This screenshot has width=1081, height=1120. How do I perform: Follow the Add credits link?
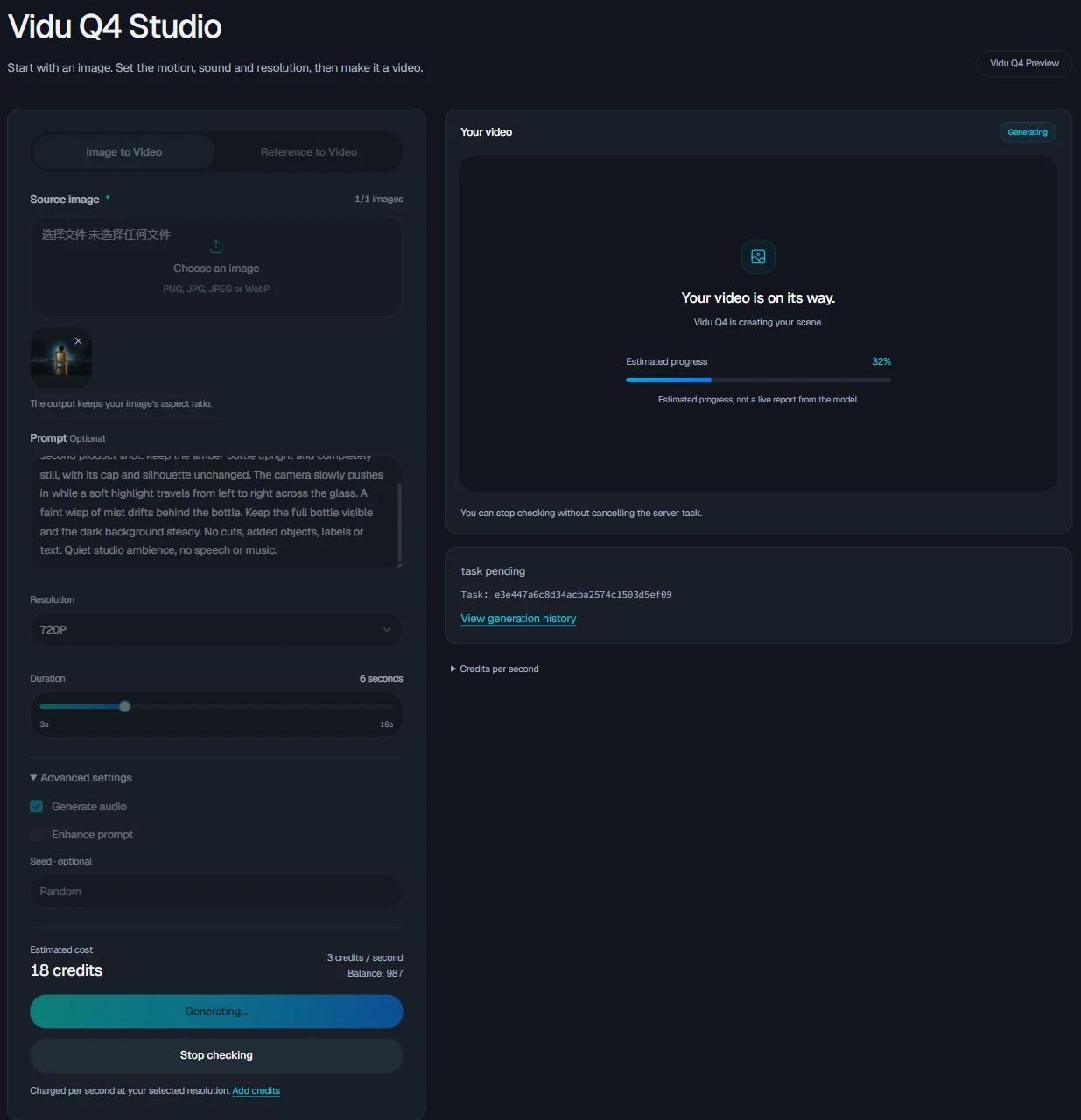coord(256,1091)
